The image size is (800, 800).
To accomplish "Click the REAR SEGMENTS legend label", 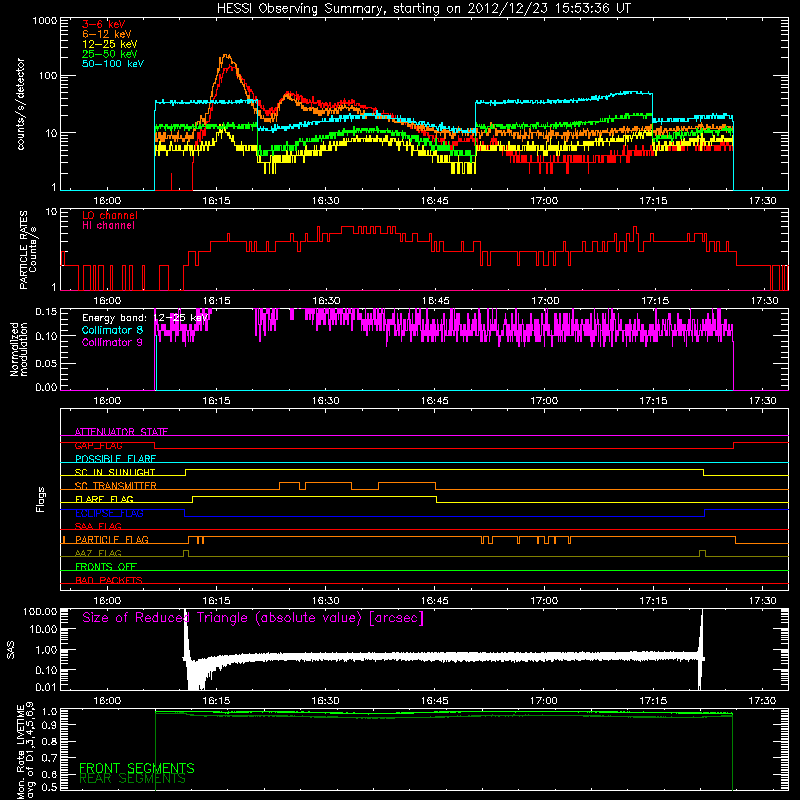I will pos(132,778).
